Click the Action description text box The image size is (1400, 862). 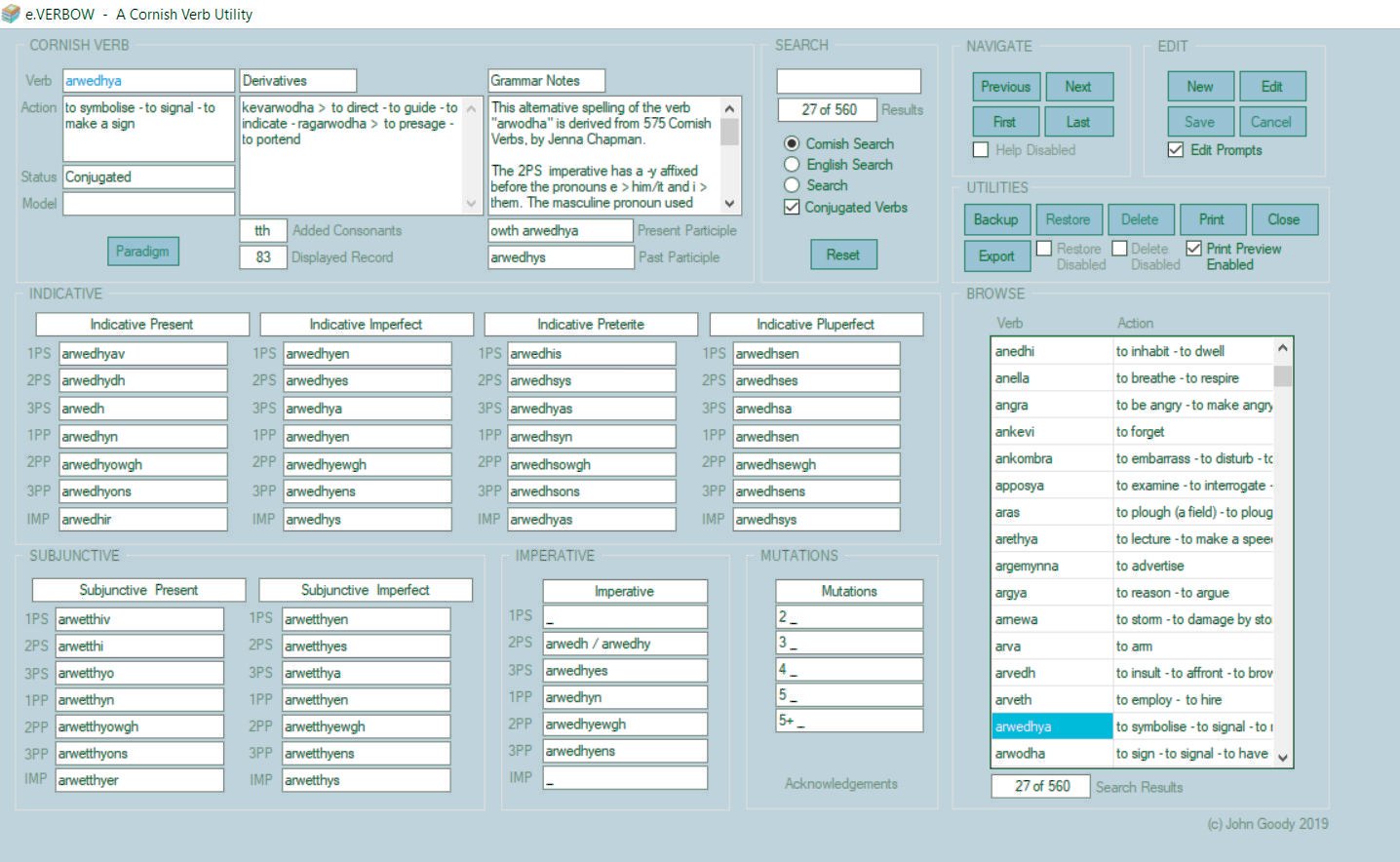(x=149, y=128)
